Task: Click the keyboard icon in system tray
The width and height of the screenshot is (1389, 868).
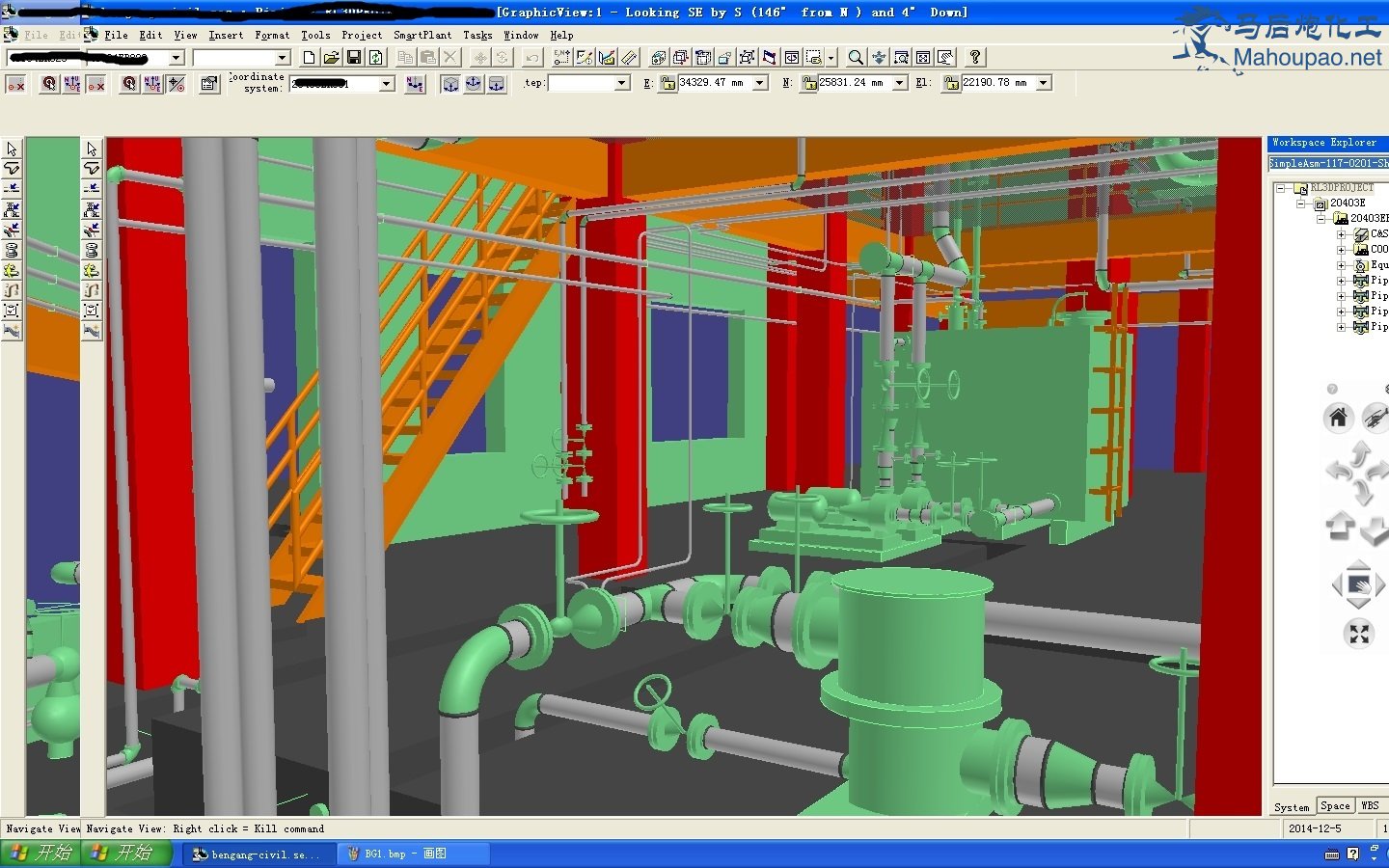Action: (1332, 854)
